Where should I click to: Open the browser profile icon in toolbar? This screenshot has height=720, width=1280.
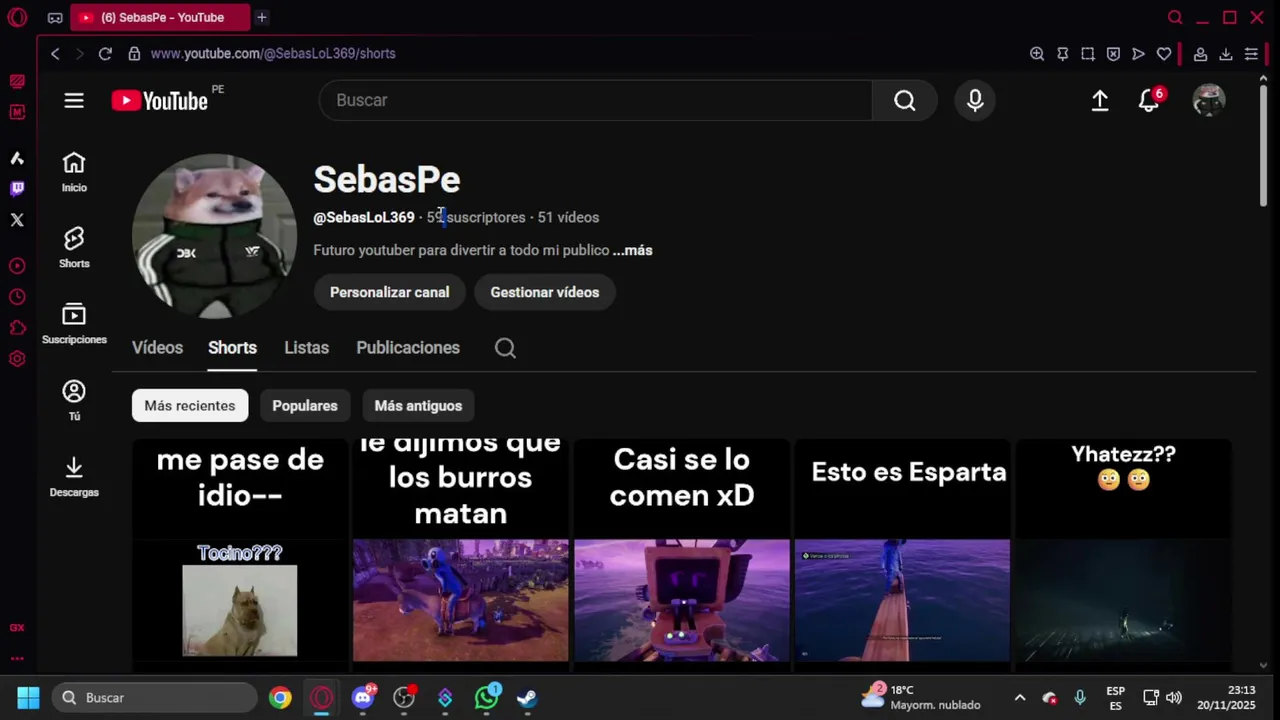click(1200, 54)
